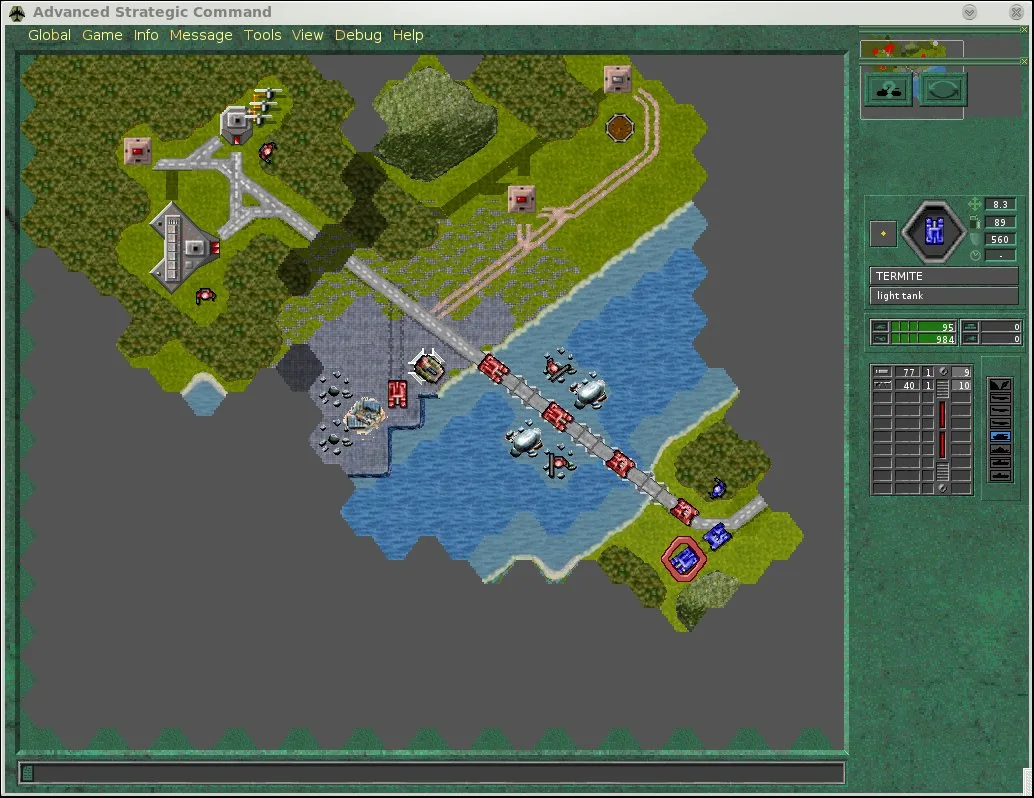Open the Game menu

pos(102,35)
